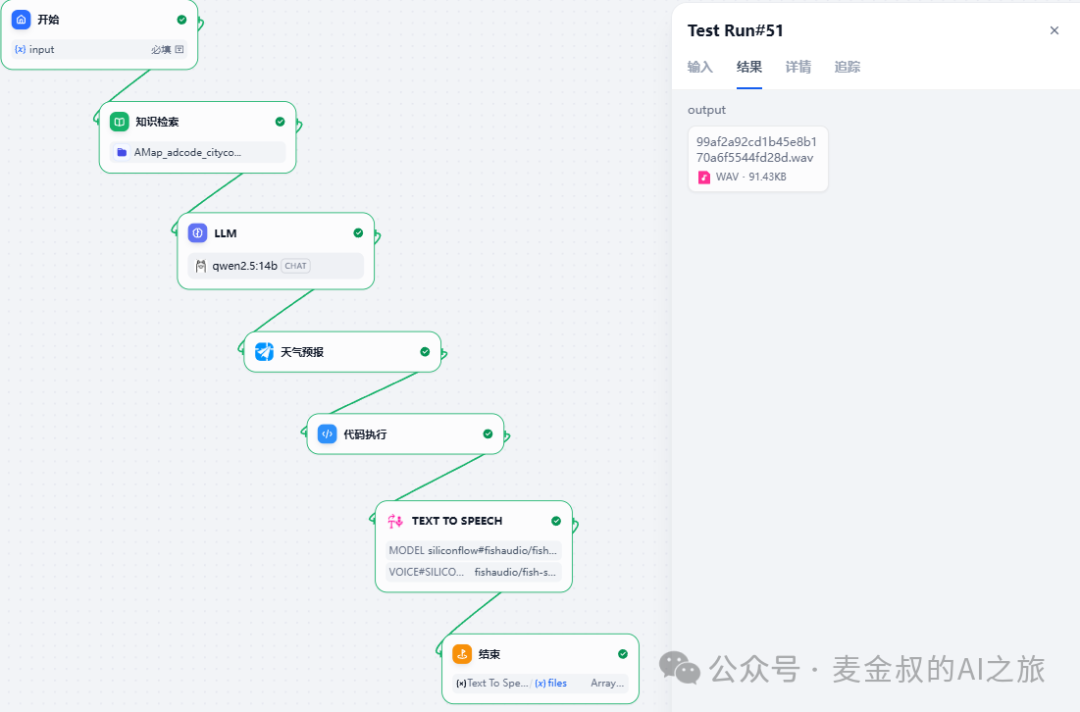Image resolution: width=1080 pixels, height=712 pixels.
Task: Click the blue home icon on 开始 node
Action: pos(21,19)
